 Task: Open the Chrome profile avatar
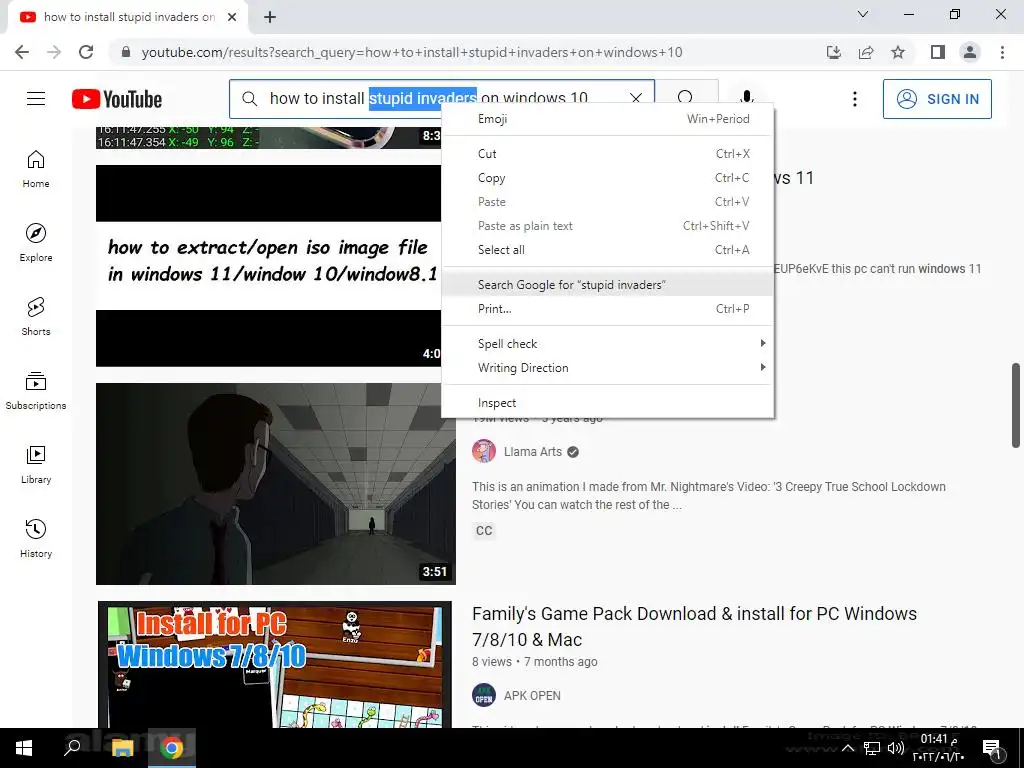(x=970, y=52)
